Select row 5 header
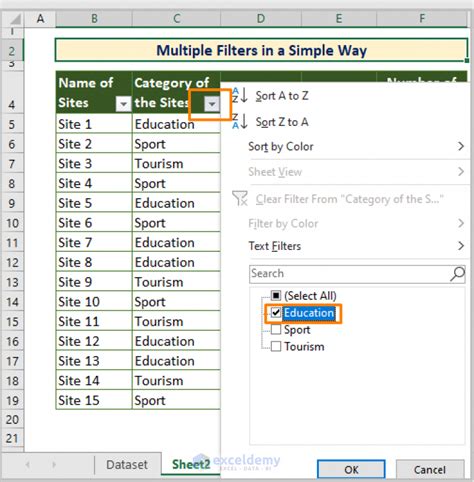The image size is (474, 482). pos(12,124)
